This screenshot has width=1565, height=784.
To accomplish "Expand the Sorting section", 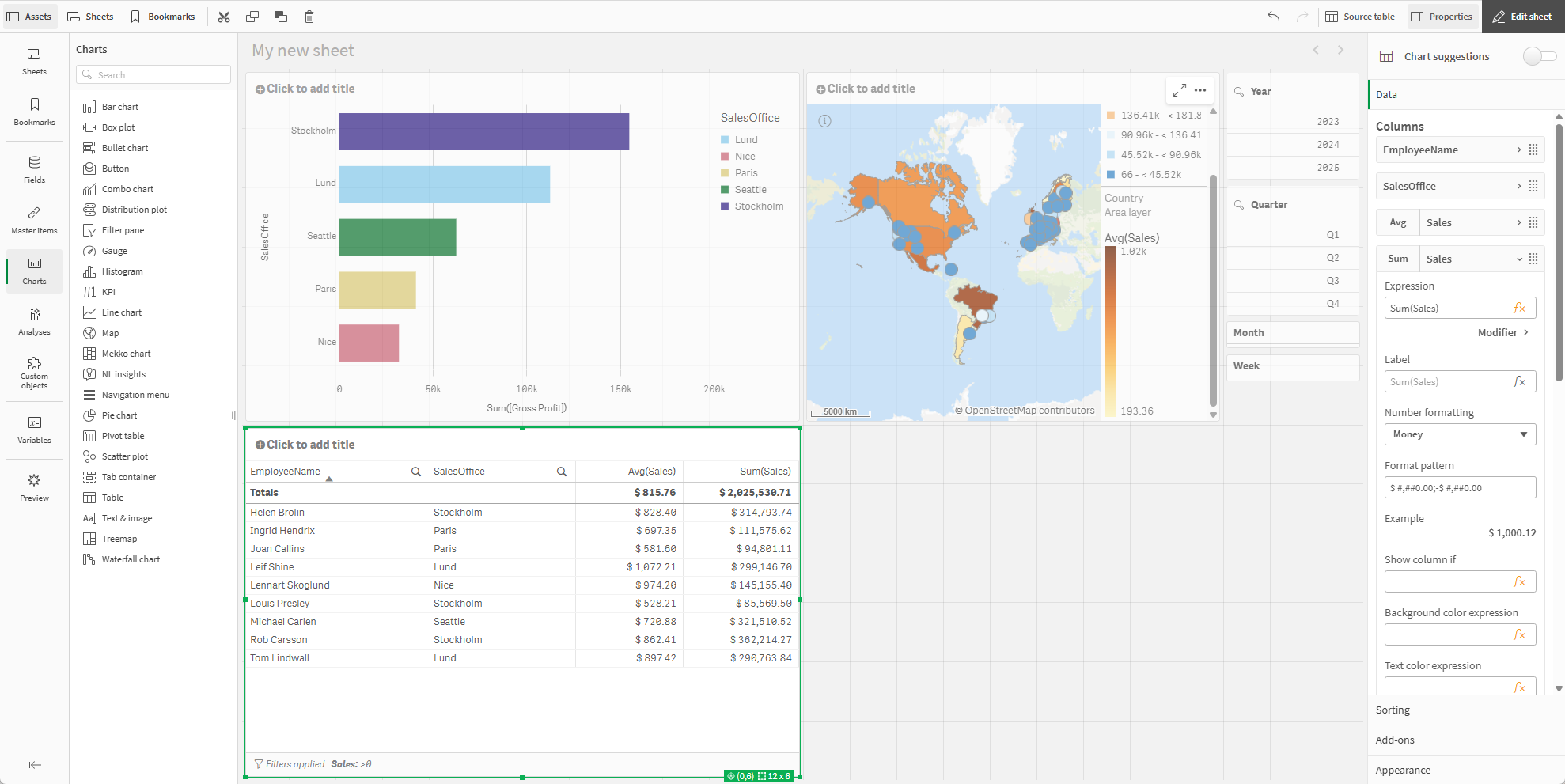I will point(1393,710).
